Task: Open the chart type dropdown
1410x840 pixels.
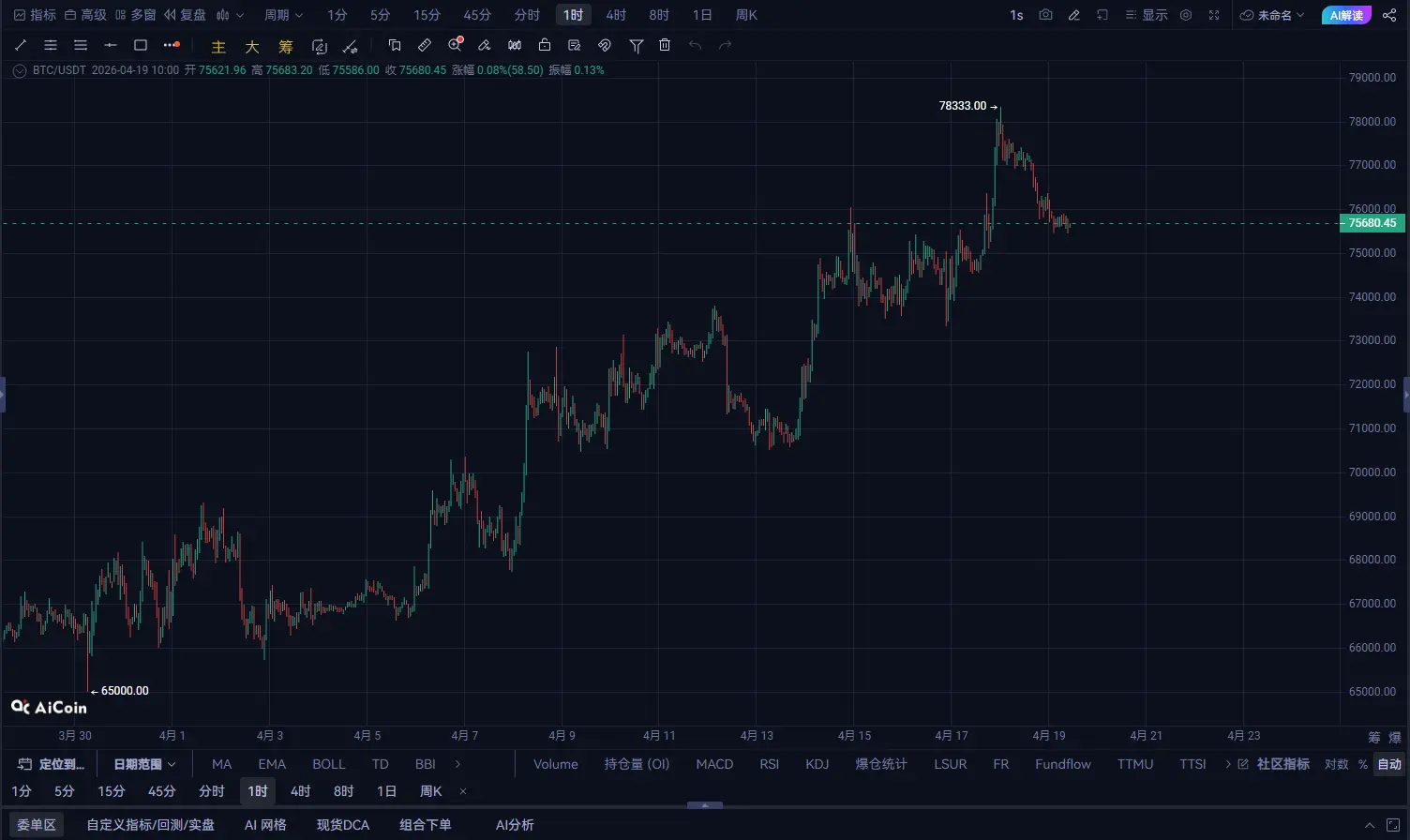Action: click(x=230, y=15)
